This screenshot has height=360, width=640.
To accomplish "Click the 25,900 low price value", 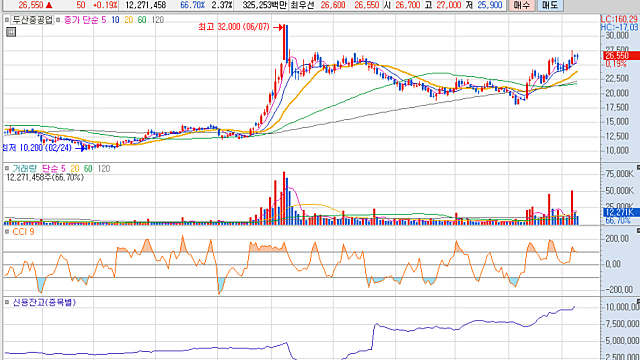I will click(x=489, y=5).
